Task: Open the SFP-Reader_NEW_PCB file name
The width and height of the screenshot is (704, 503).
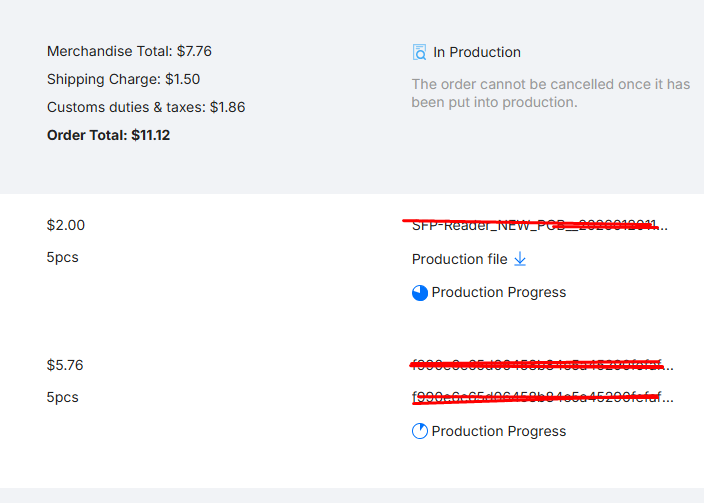Action: click(540, 226)
